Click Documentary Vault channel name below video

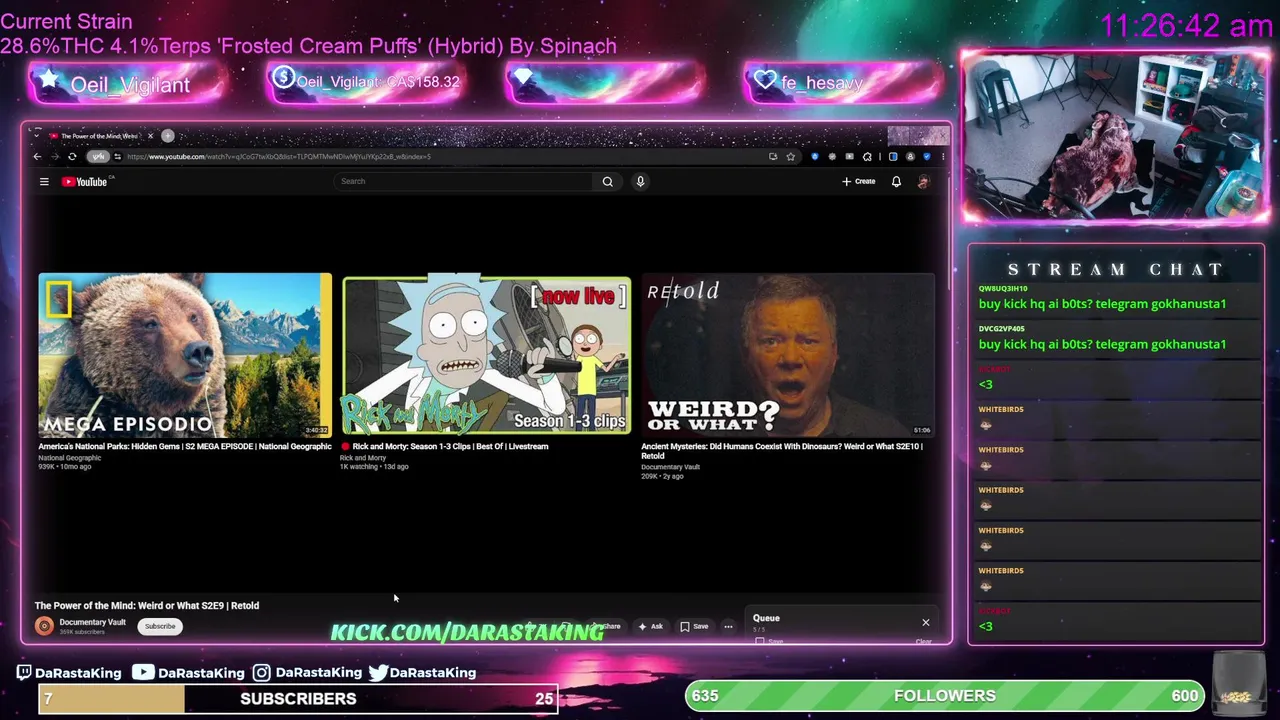pyautogui.click(x=92, y=622)
